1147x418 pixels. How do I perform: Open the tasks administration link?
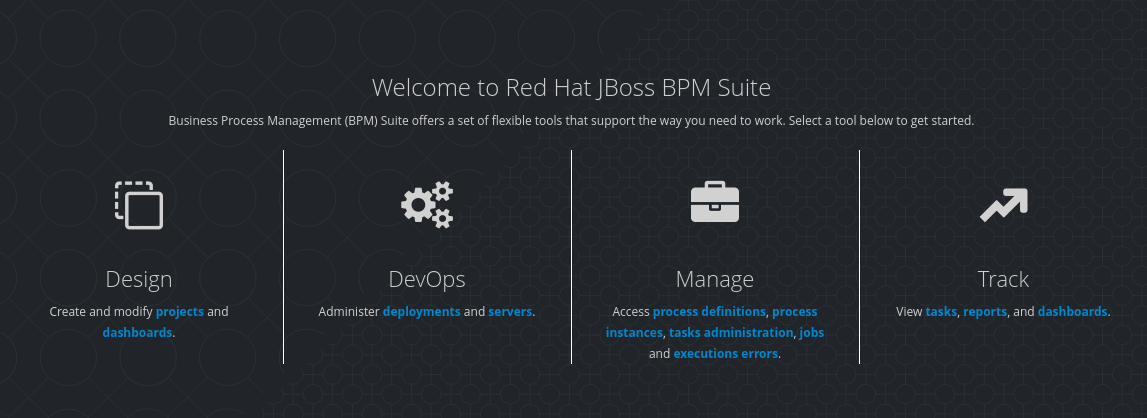pos(731,332)
